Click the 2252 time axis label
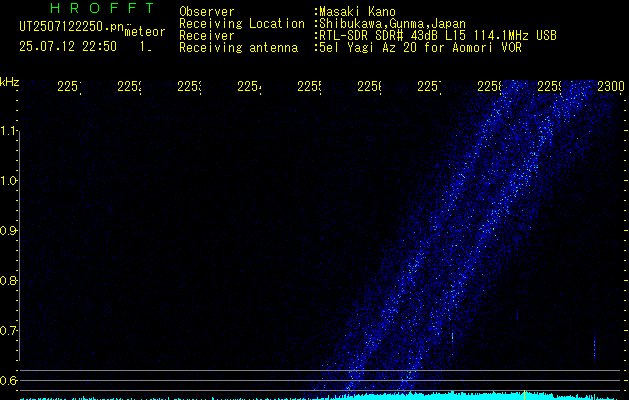This screenshot has height=400, width=629. [129, 86]
